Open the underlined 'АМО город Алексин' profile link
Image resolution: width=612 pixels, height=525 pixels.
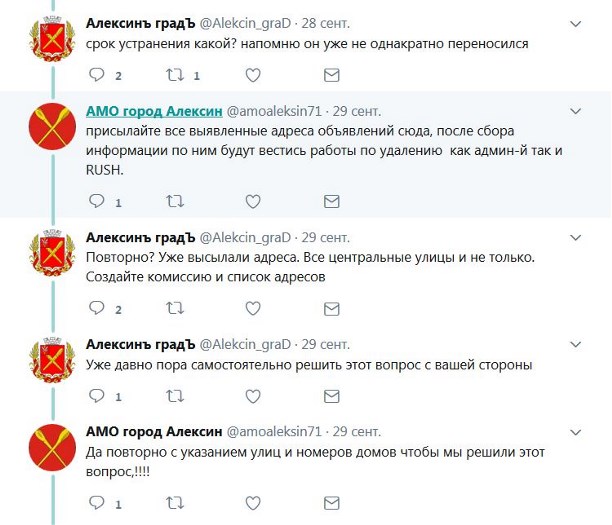154,111
